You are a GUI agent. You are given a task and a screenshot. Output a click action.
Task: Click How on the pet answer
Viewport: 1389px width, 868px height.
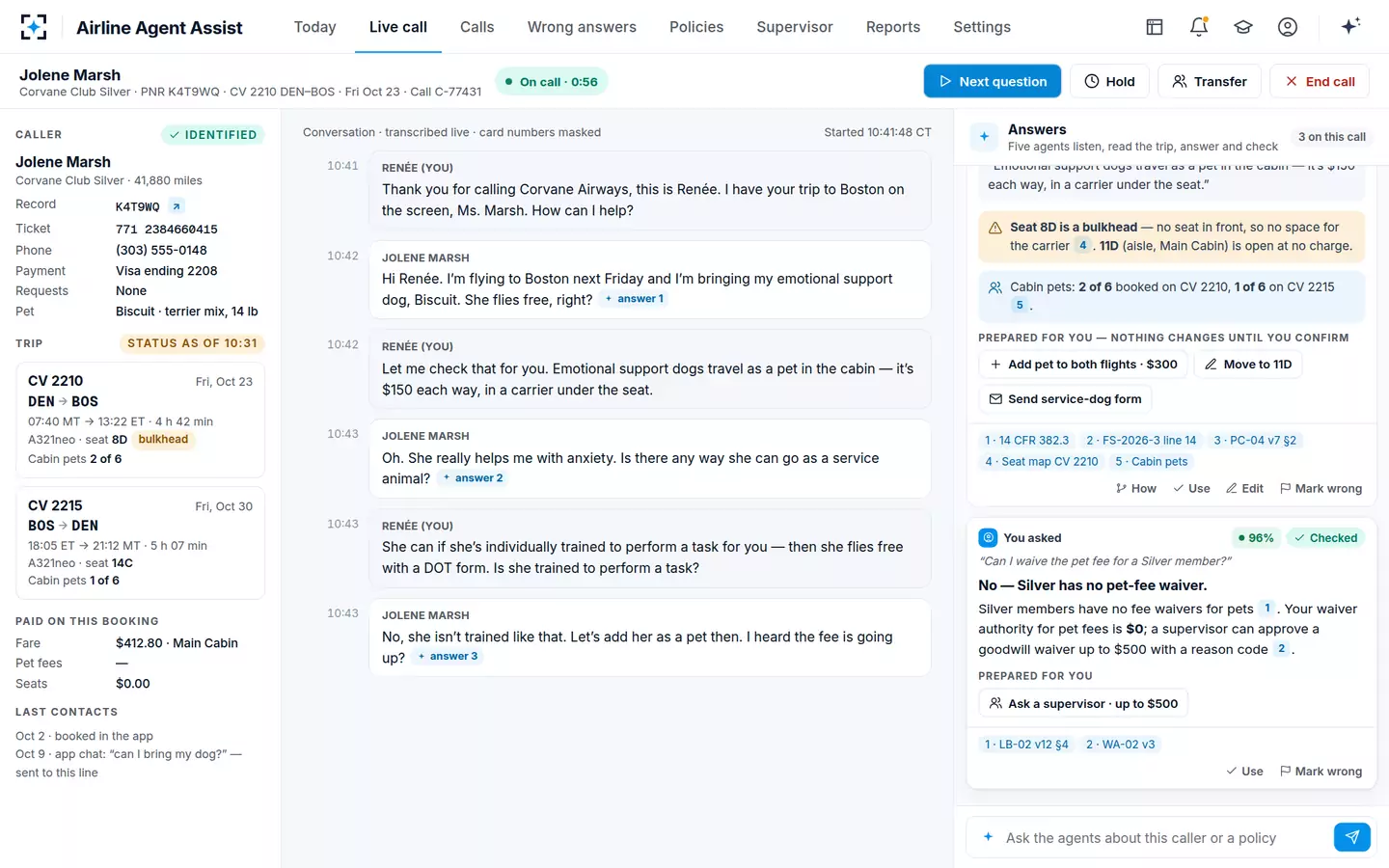[1135, 489]
